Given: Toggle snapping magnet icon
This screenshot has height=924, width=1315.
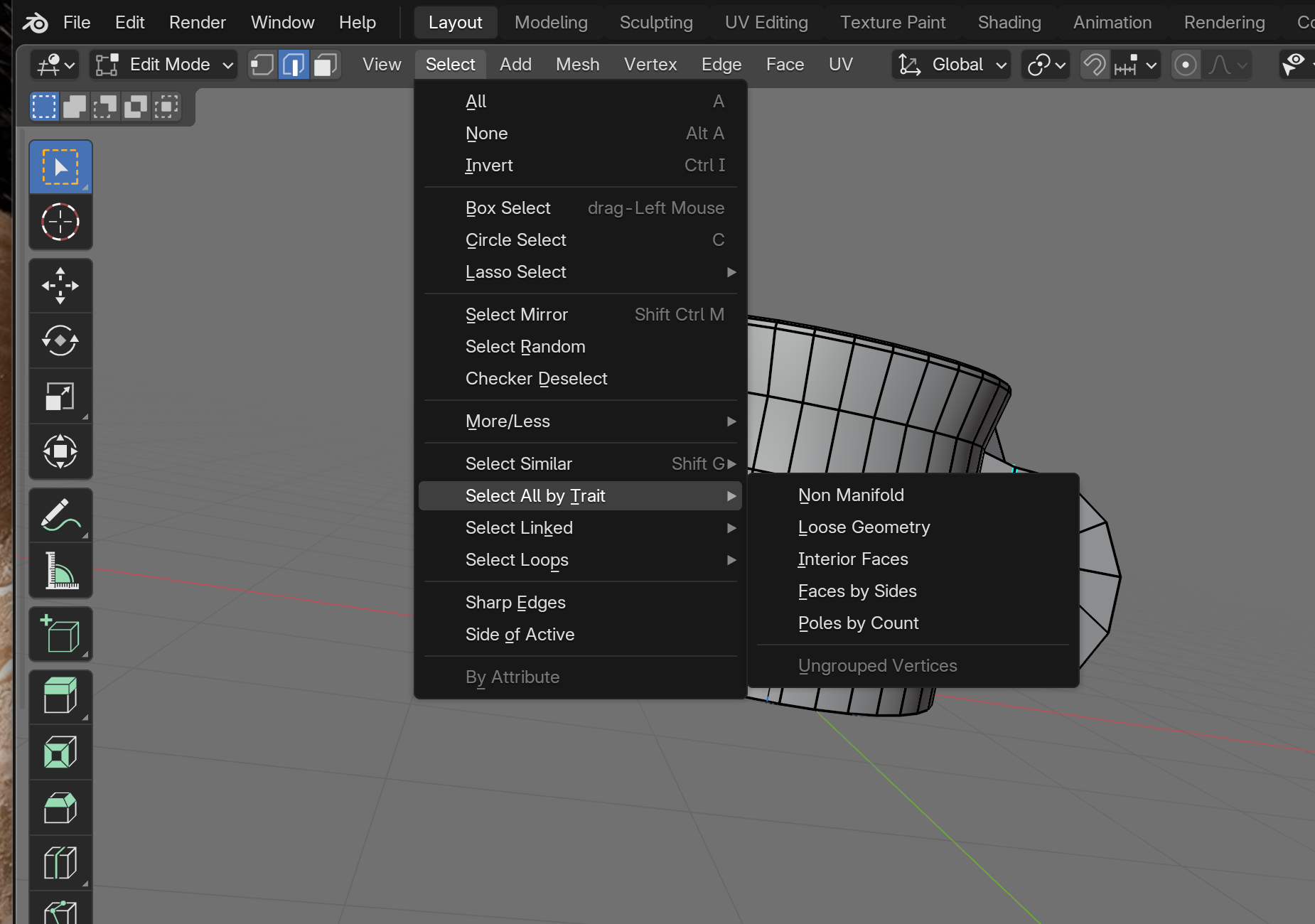Looking at the screenshot, I should pos(1095,65).
